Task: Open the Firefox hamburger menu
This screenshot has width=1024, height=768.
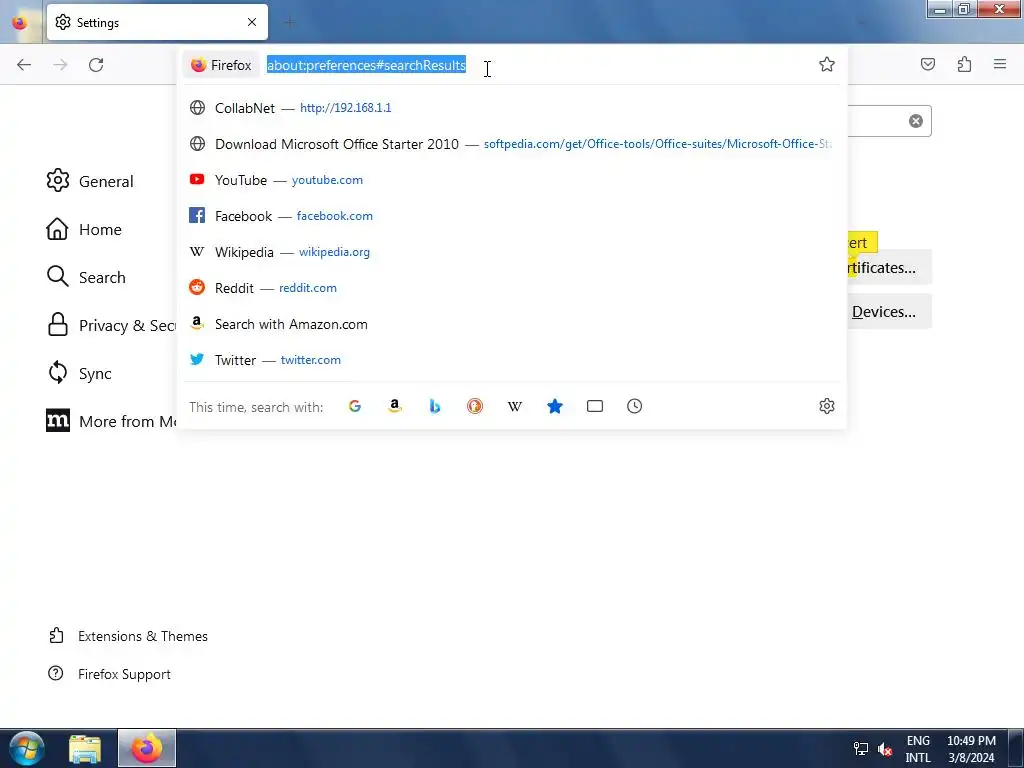Action: pyautogui.click(x=1000, y=64)
